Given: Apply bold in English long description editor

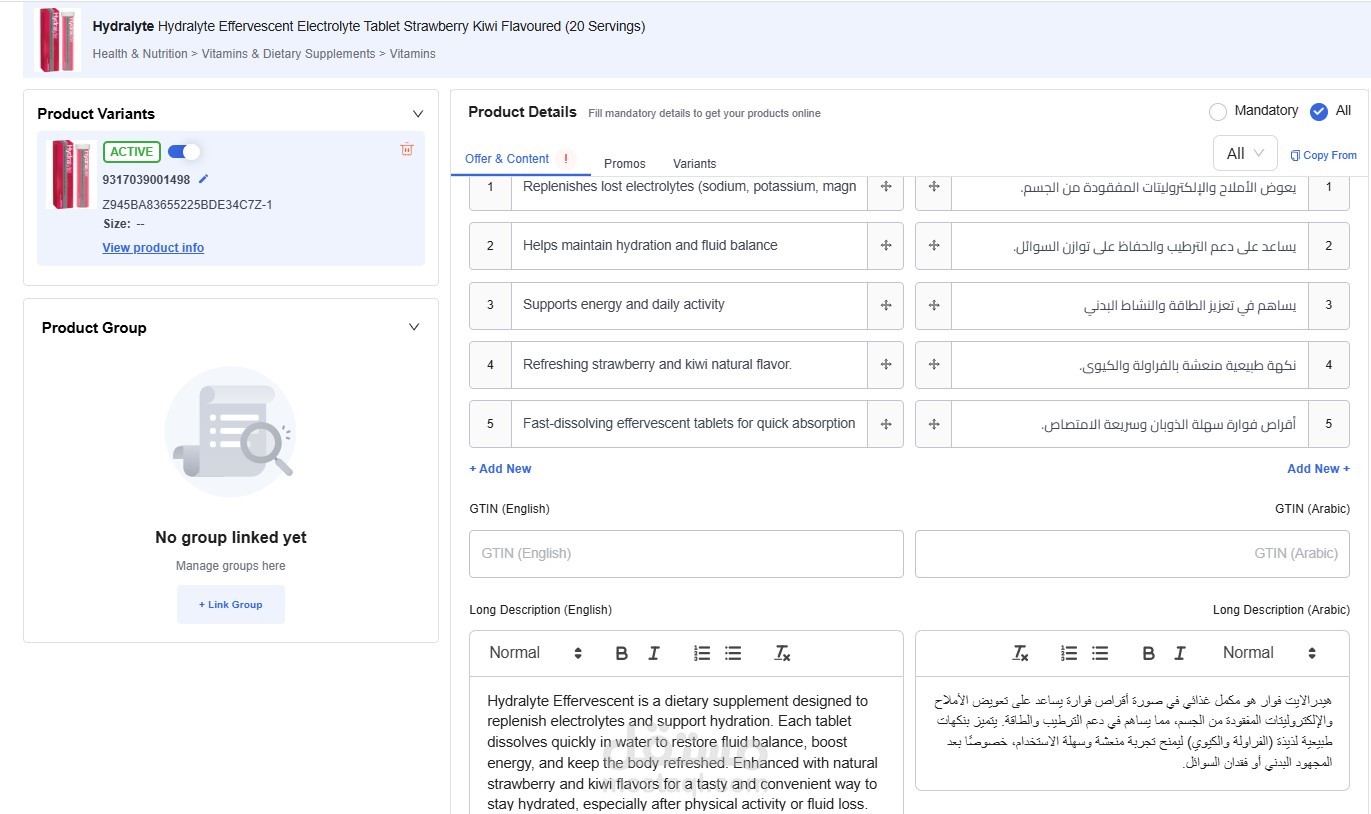Looking at the screenshot, I should point(622,653).
